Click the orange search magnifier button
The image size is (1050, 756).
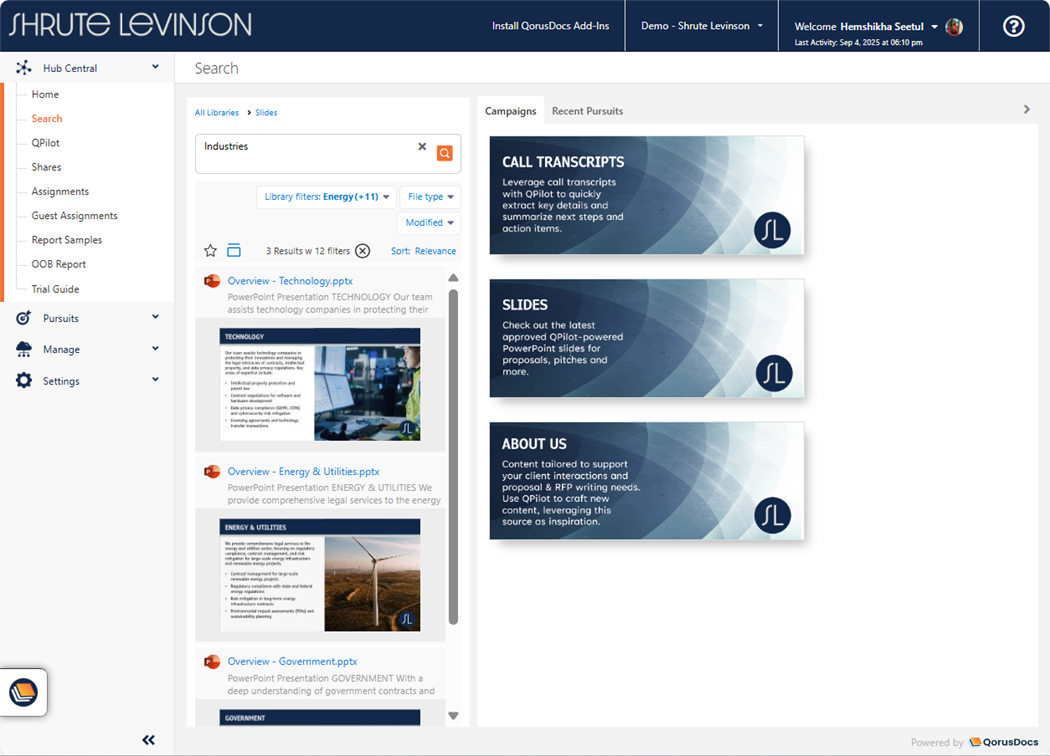coord(445,153)
